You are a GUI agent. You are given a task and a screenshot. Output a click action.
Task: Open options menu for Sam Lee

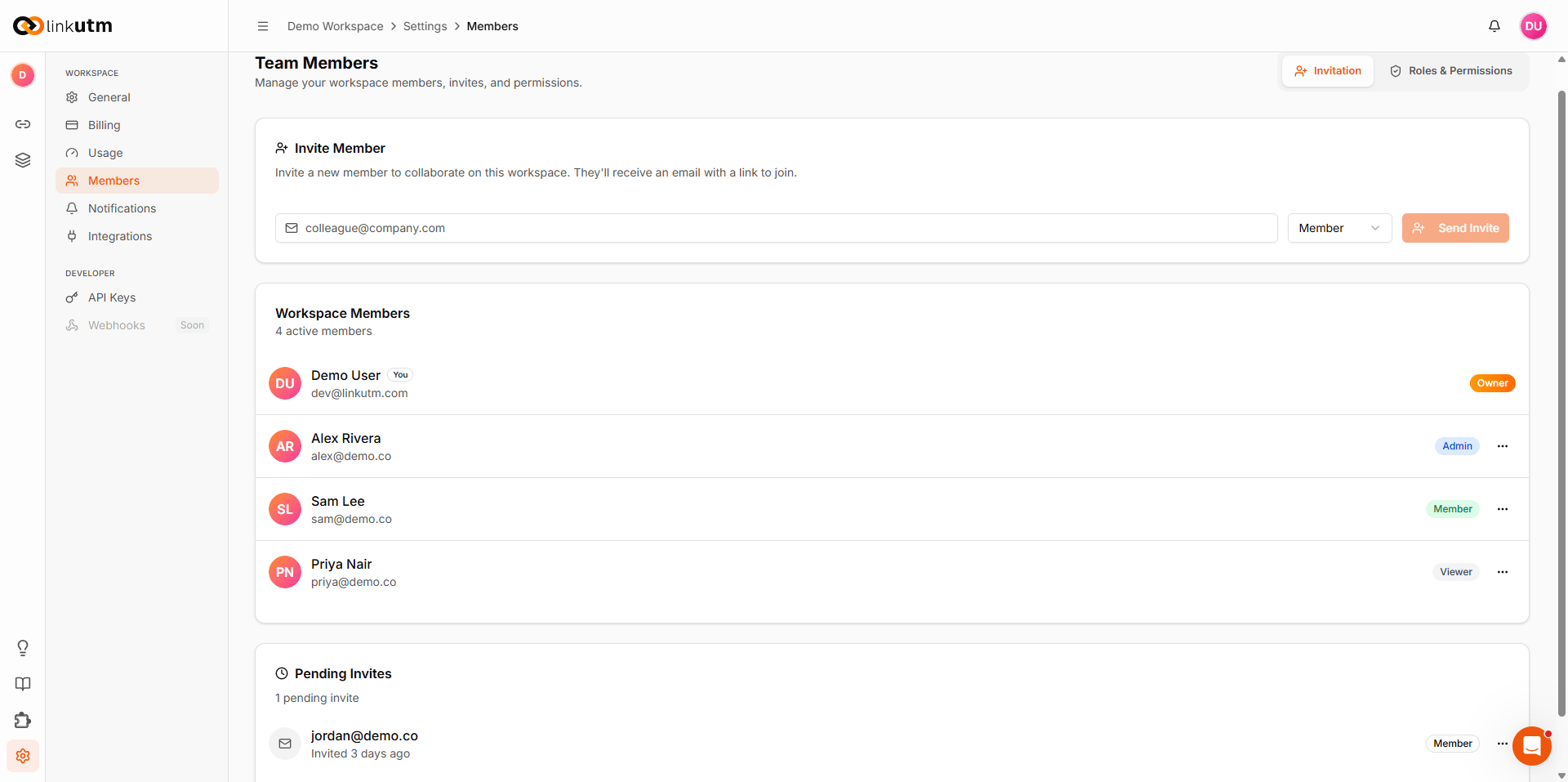tap(1503, 509)
